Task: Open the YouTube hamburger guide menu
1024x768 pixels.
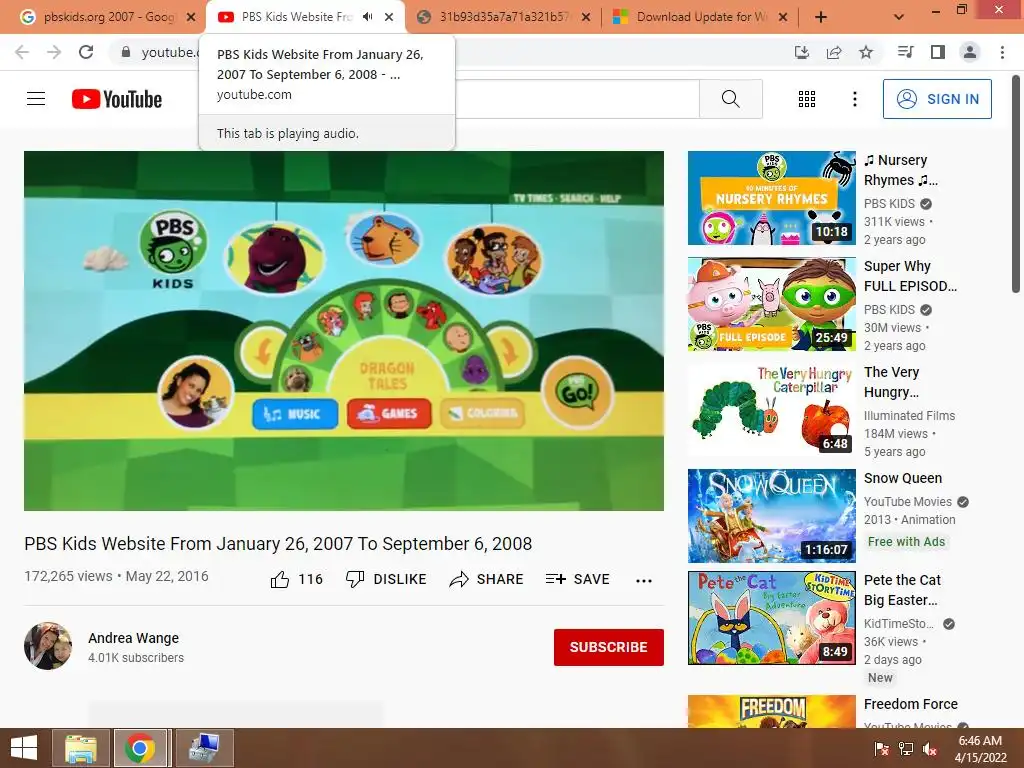Action: [x=36, y=99]
